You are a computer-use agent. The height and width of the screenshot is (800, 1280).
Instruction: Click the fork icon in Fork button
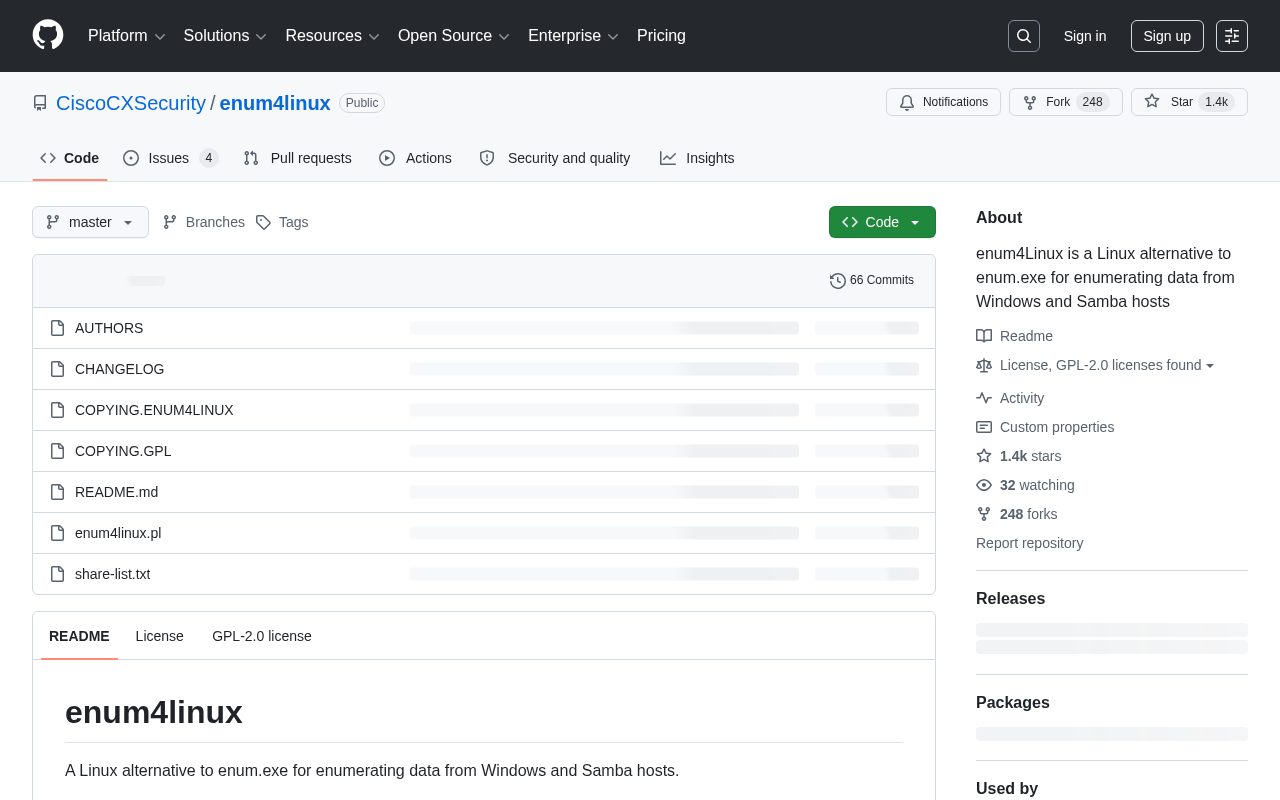tap(1030, 102)
